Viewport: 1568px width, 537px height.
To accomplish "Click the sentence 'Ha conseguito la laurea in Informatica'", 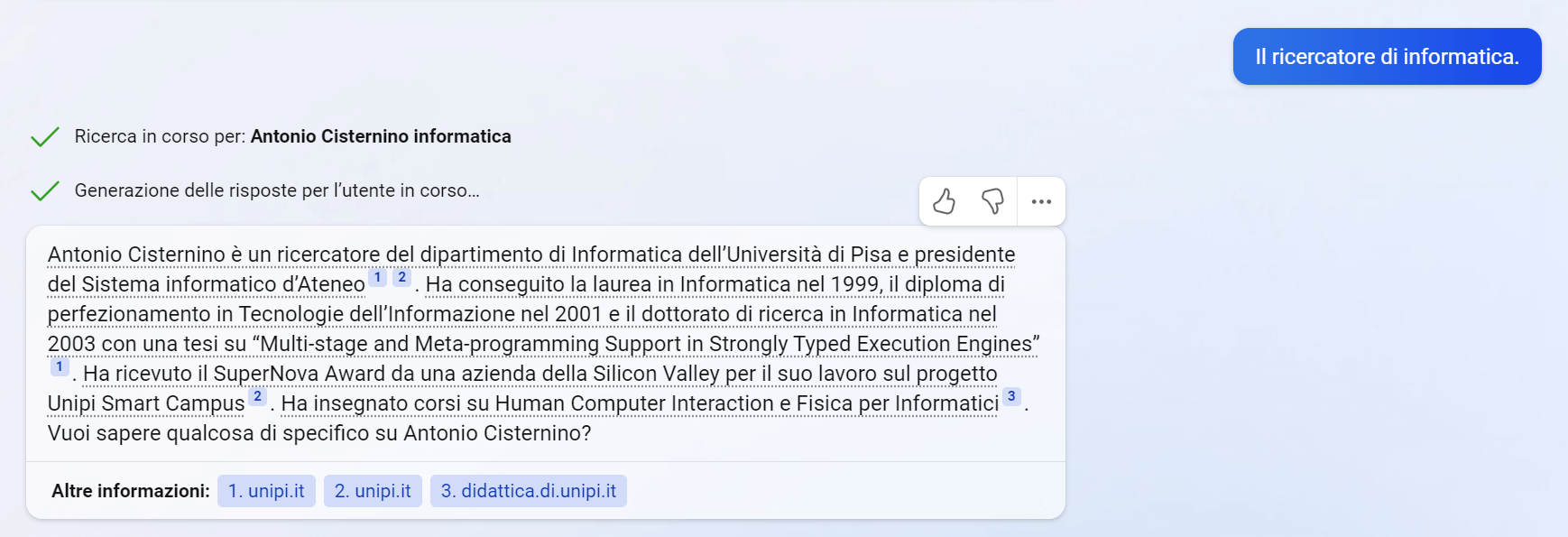I will (x=632, y=285).
